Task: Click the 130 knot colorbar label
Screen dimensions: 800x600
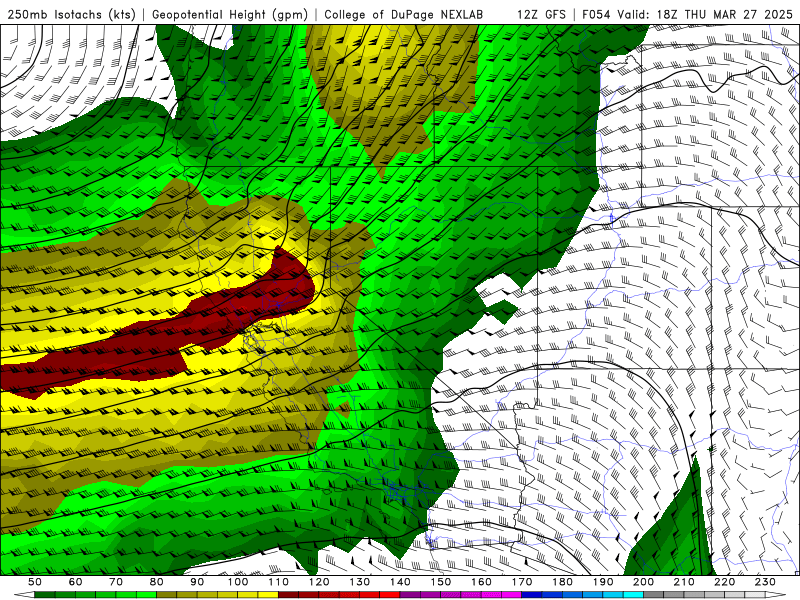Action: click(360, 582)
